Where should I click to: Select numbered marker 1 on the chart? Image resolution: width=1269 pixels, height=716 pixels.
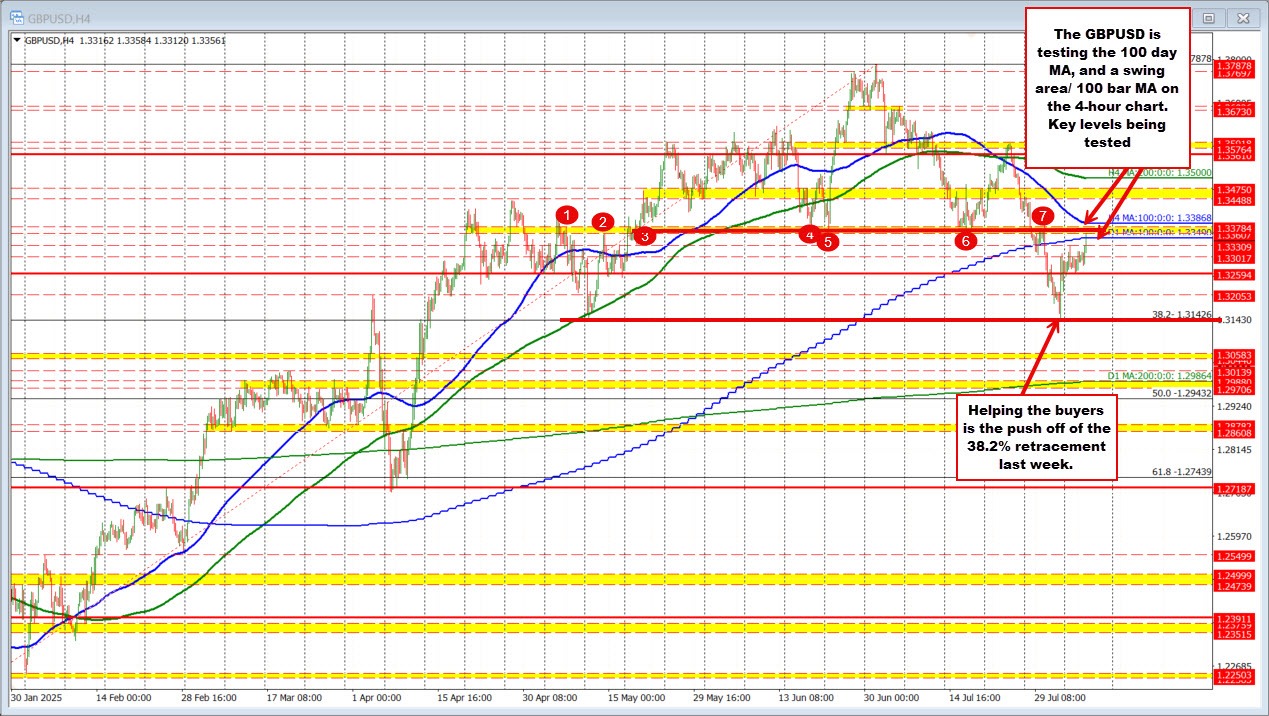pyautogui.click(x=568, y=214)
